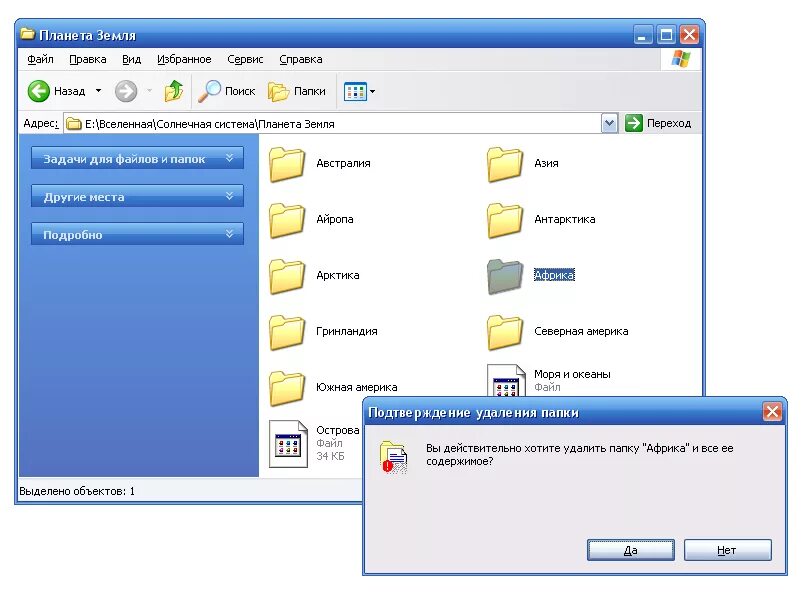
Task: Click the Гринландия folder name
Action: (346, 331)
